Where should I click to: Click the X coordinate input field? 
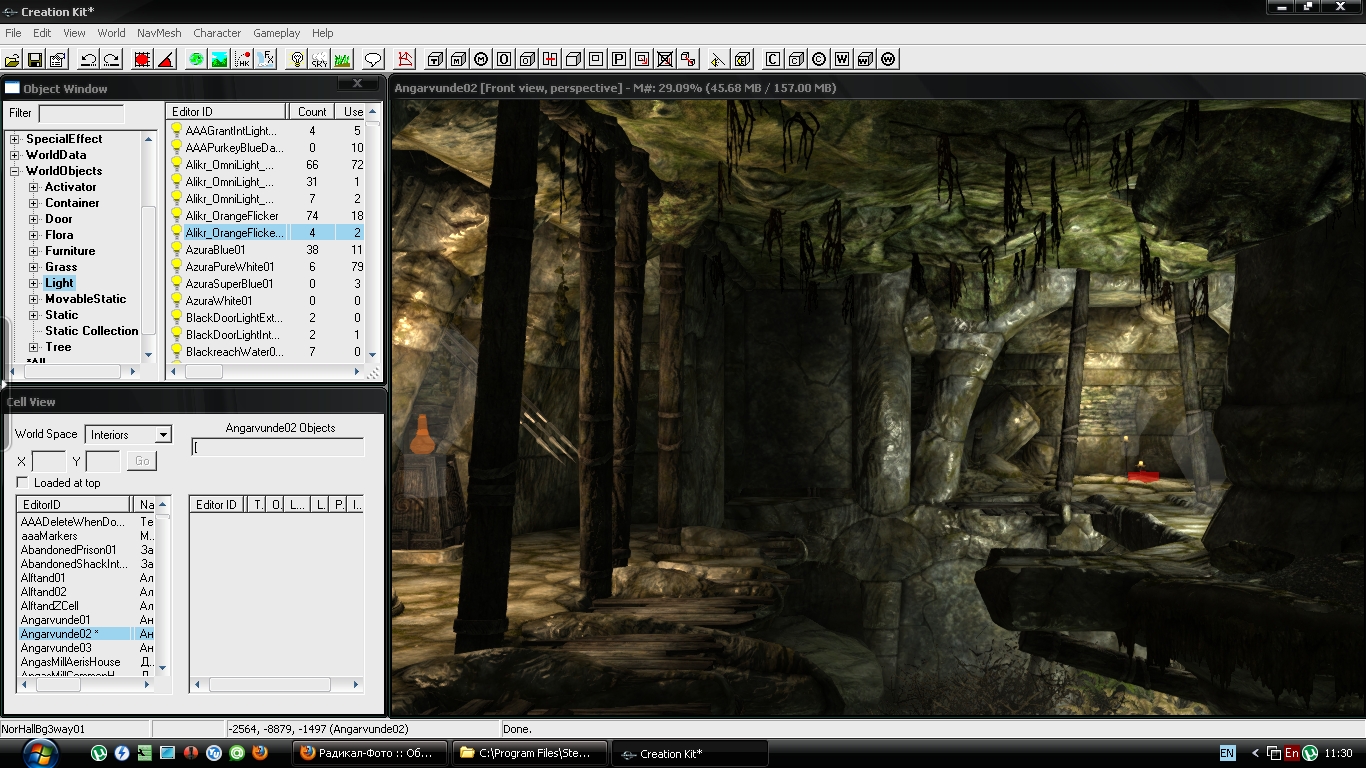tap(49, 461)
